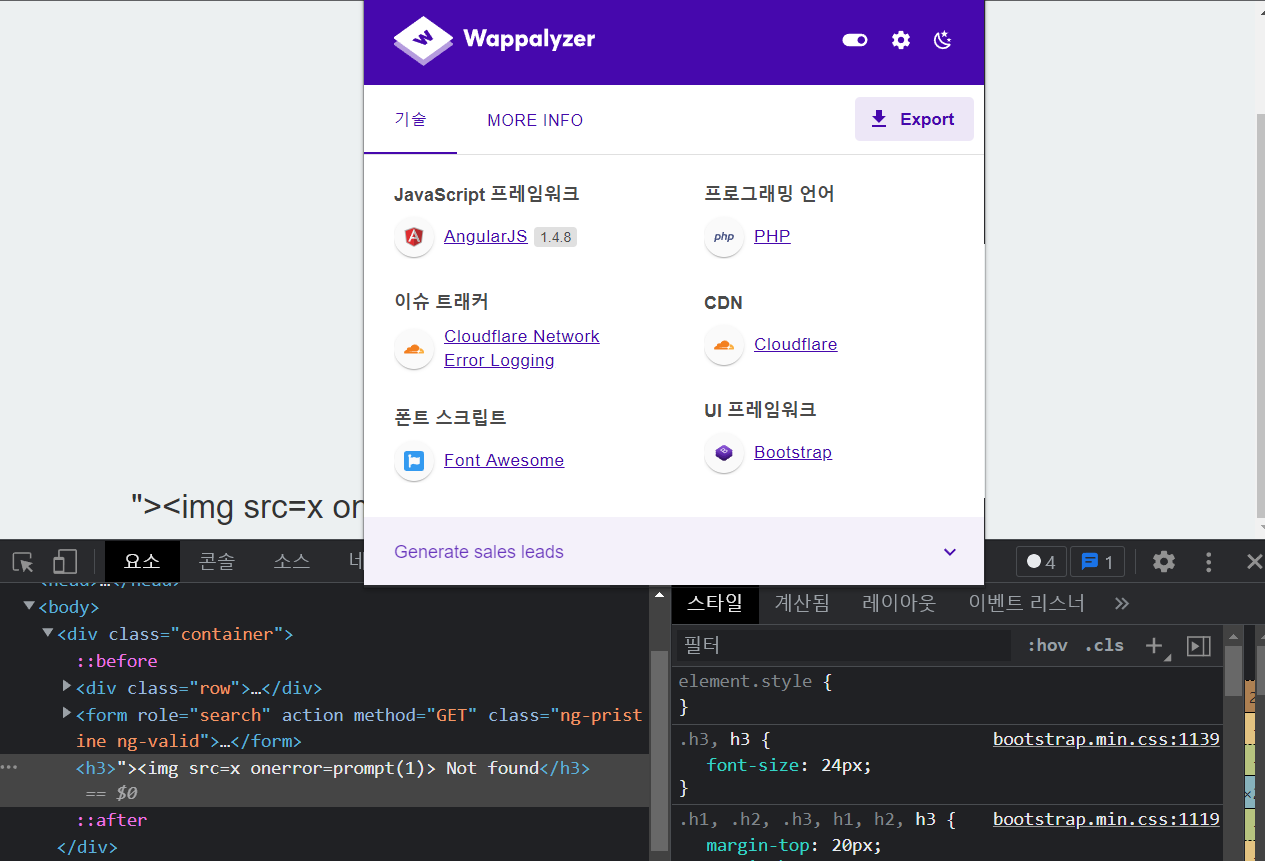The height and width of the screenshot is (861, 1265).
Task: Open the 소스 tab
Action: coord(292,562)
